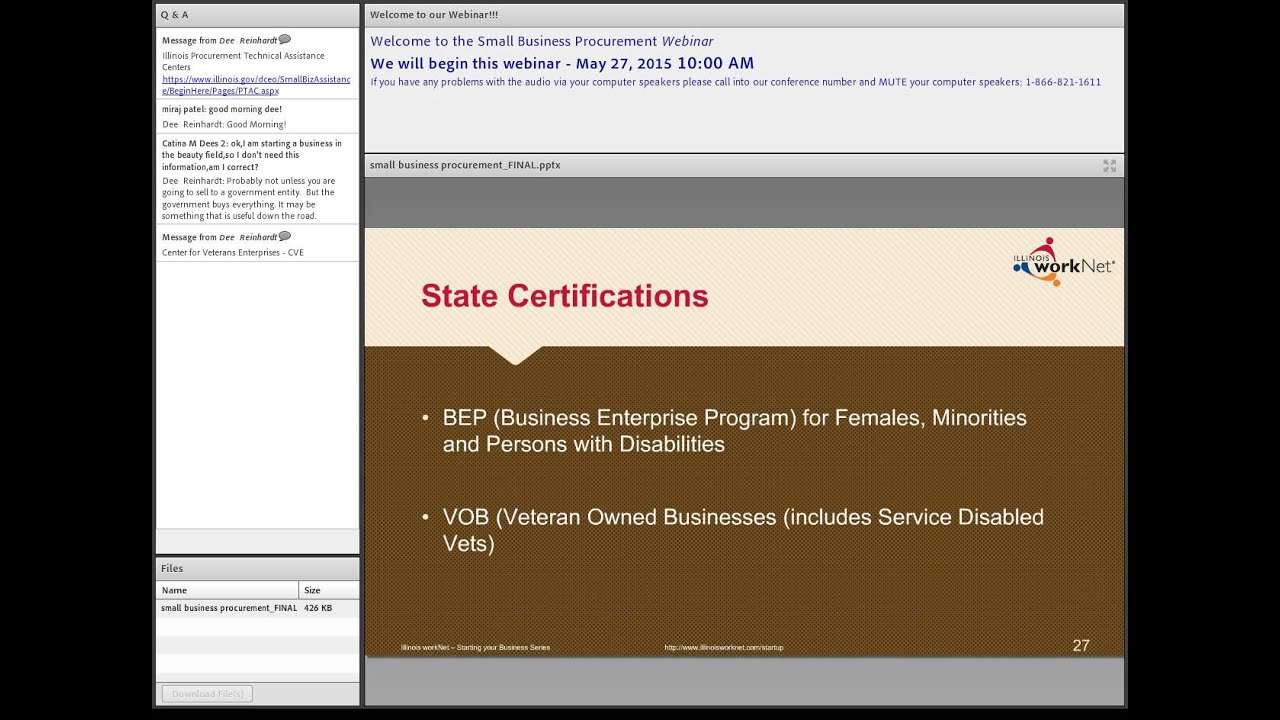
Task: Click the 'miraj patel: good morning dee!' message
Action: tap(222, 109)
